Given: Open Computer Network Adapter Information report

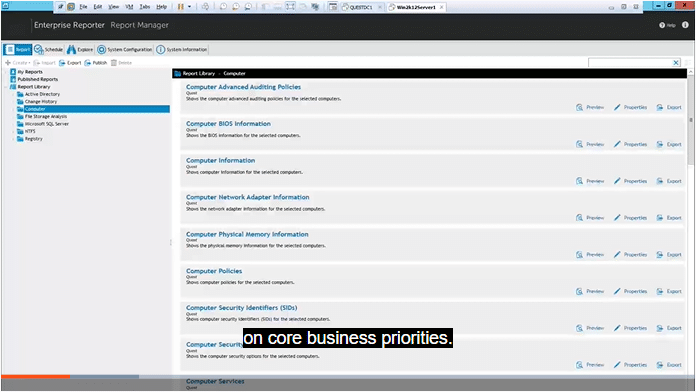Looking at the screenshot, I should point(248,197).
